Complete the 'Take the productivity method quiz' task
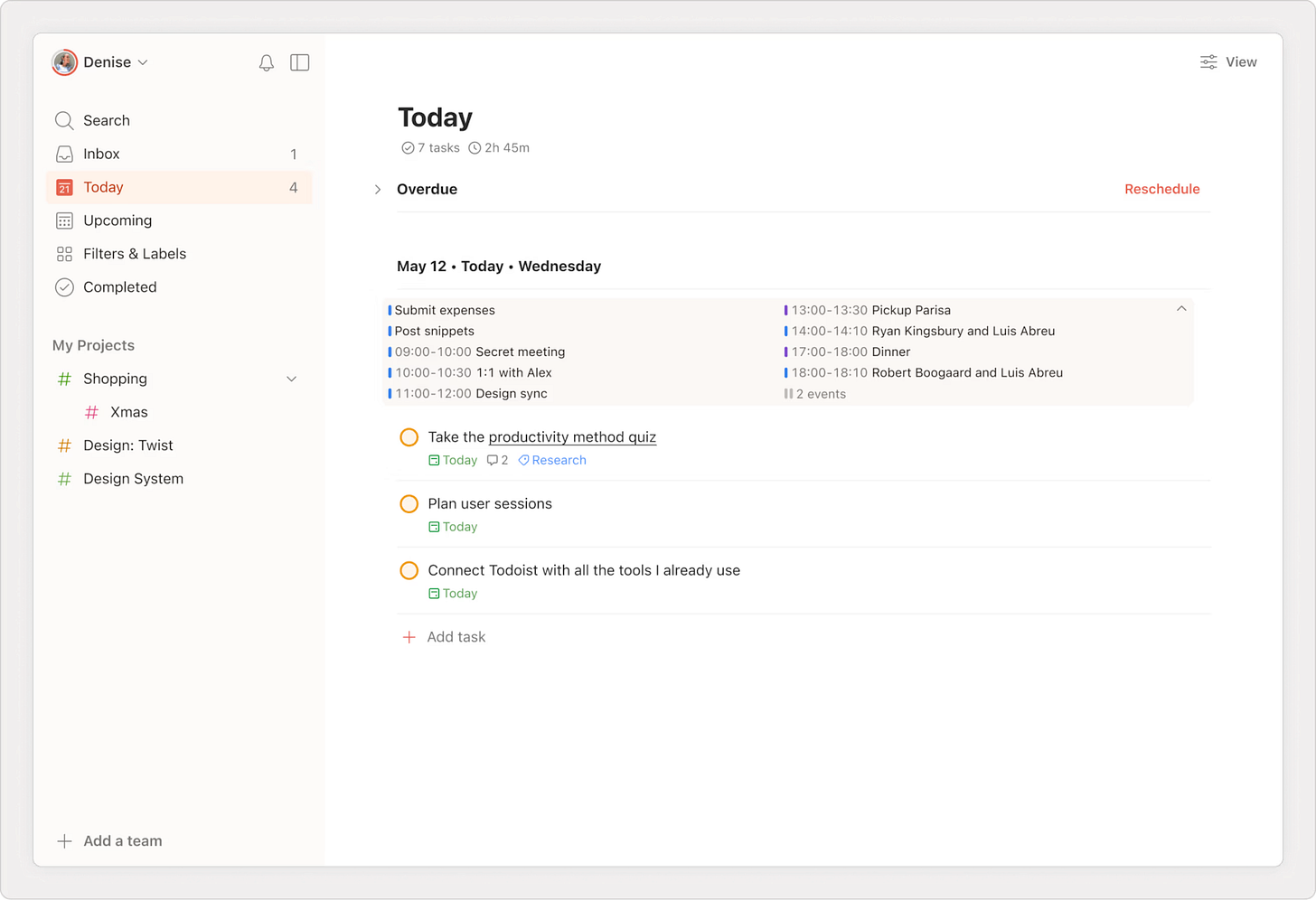This screenshot has height=900, width=1316. point(409,436)
